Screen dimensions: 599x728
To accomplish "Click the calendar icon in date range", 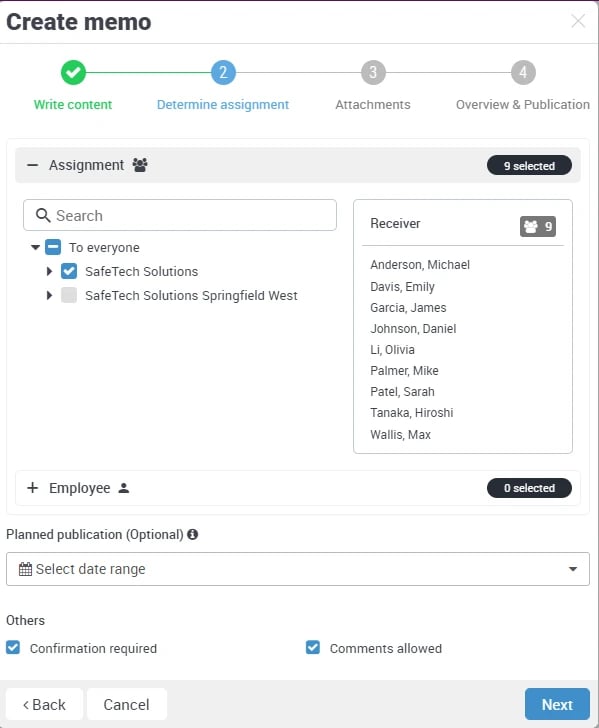I will [x=25, y=569].
